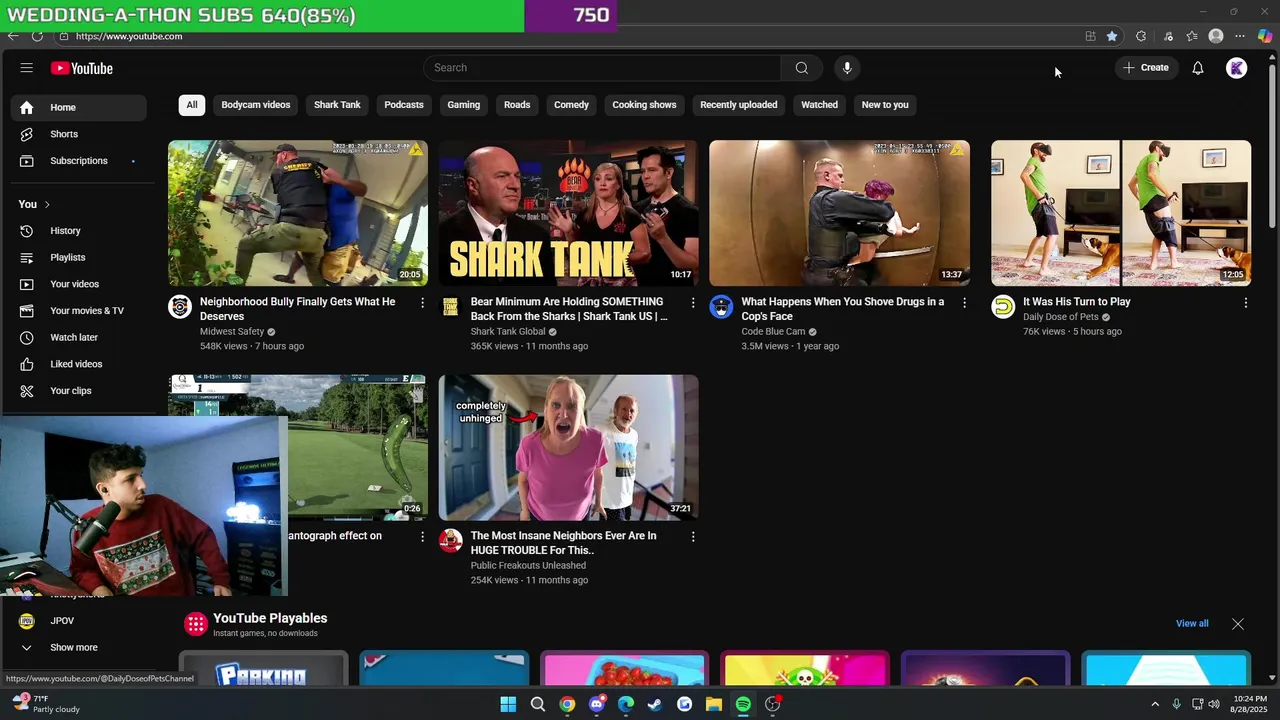Select the Roads chip
The image size is (1280, 720).
517,105
